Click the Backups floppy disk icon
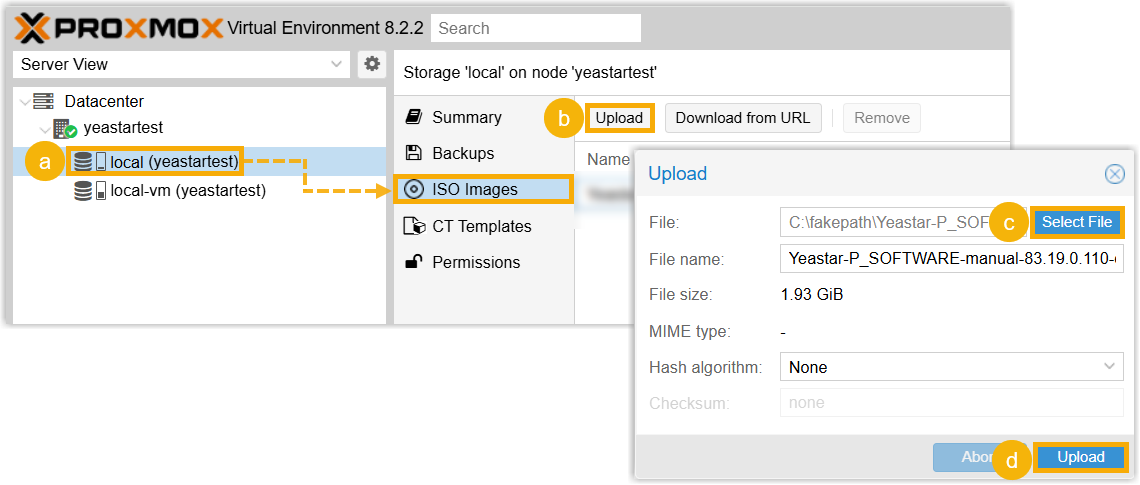This screenshot has width=1140, height=485. [413, 153]
